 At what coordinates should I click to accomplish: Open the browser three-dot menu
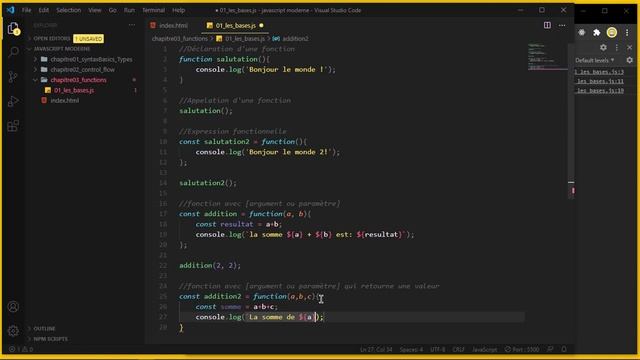pos(627,33)
